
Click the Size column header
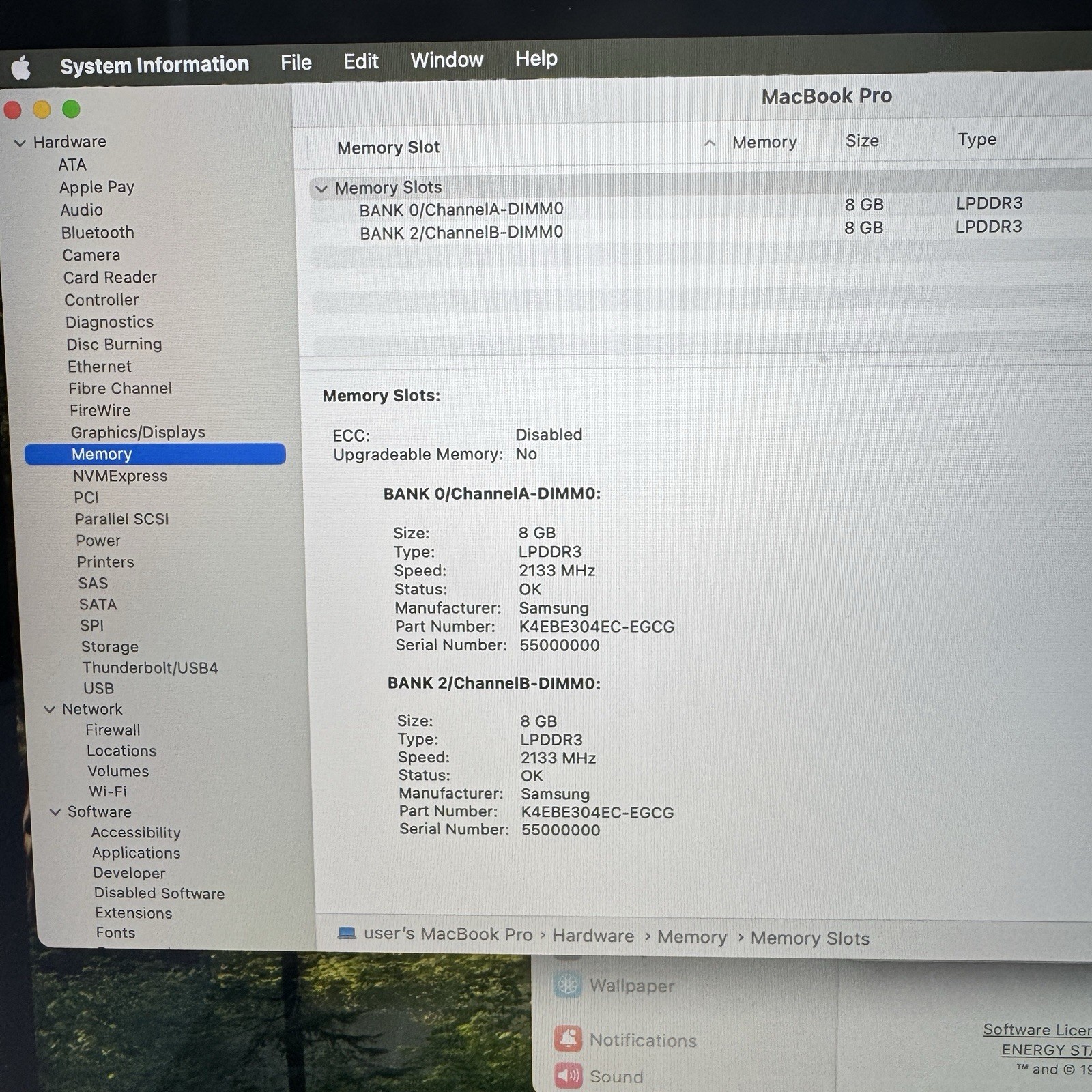(862, 141)
